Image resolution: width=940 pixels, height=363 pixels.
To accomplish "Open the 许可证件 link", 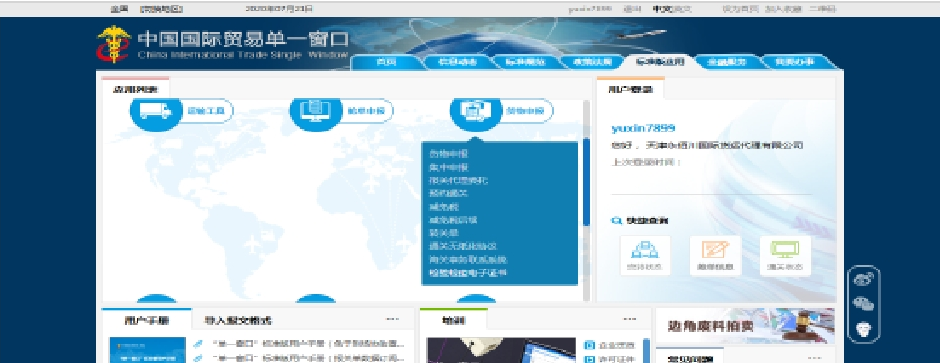I will [x=616, y=359].
